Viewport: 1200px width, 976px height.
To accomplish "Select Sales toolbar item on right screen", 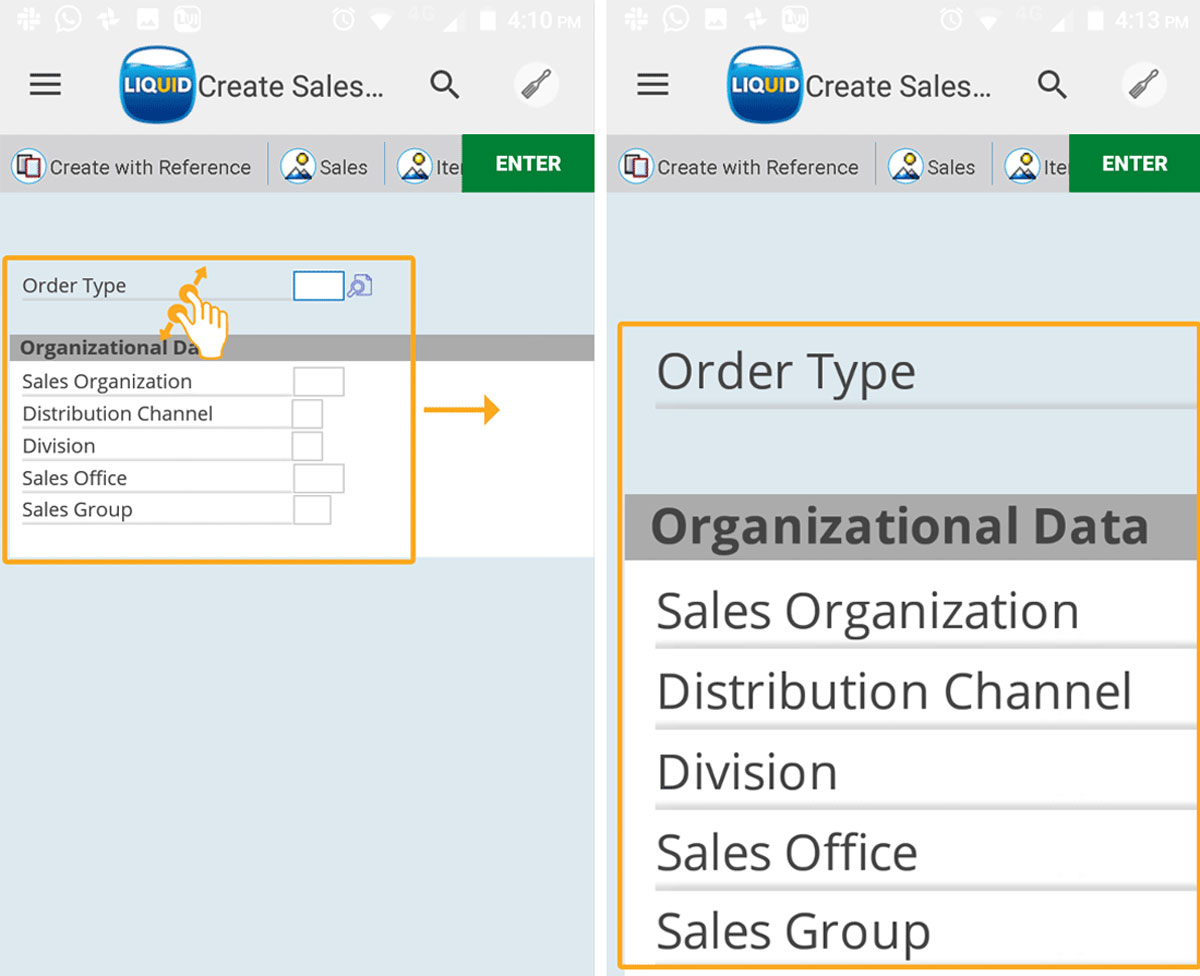I will [933, 167].
